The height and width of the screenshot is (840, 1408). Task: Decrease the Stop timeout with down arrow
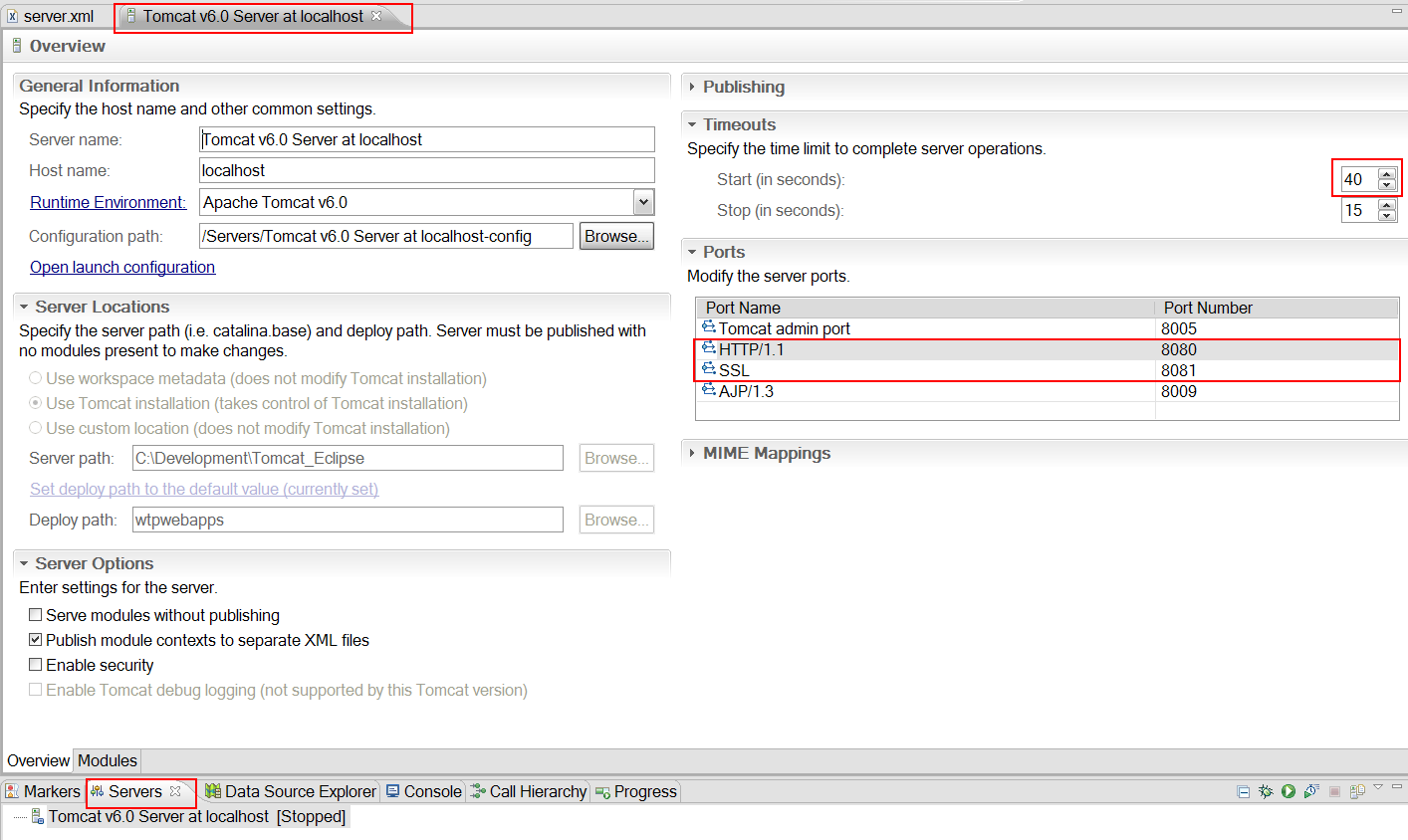point(1387,215)
